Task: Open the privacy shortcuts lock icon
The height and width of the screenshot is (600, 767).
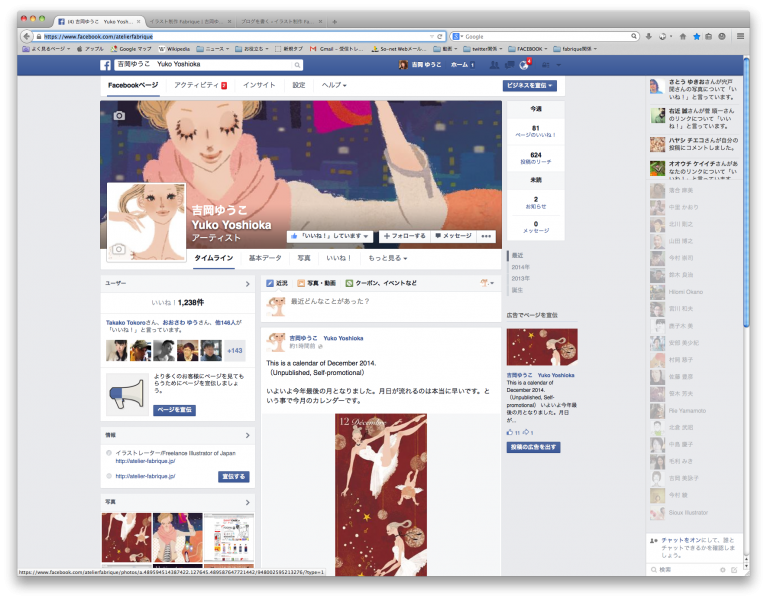Action: (x=545, y=65)
